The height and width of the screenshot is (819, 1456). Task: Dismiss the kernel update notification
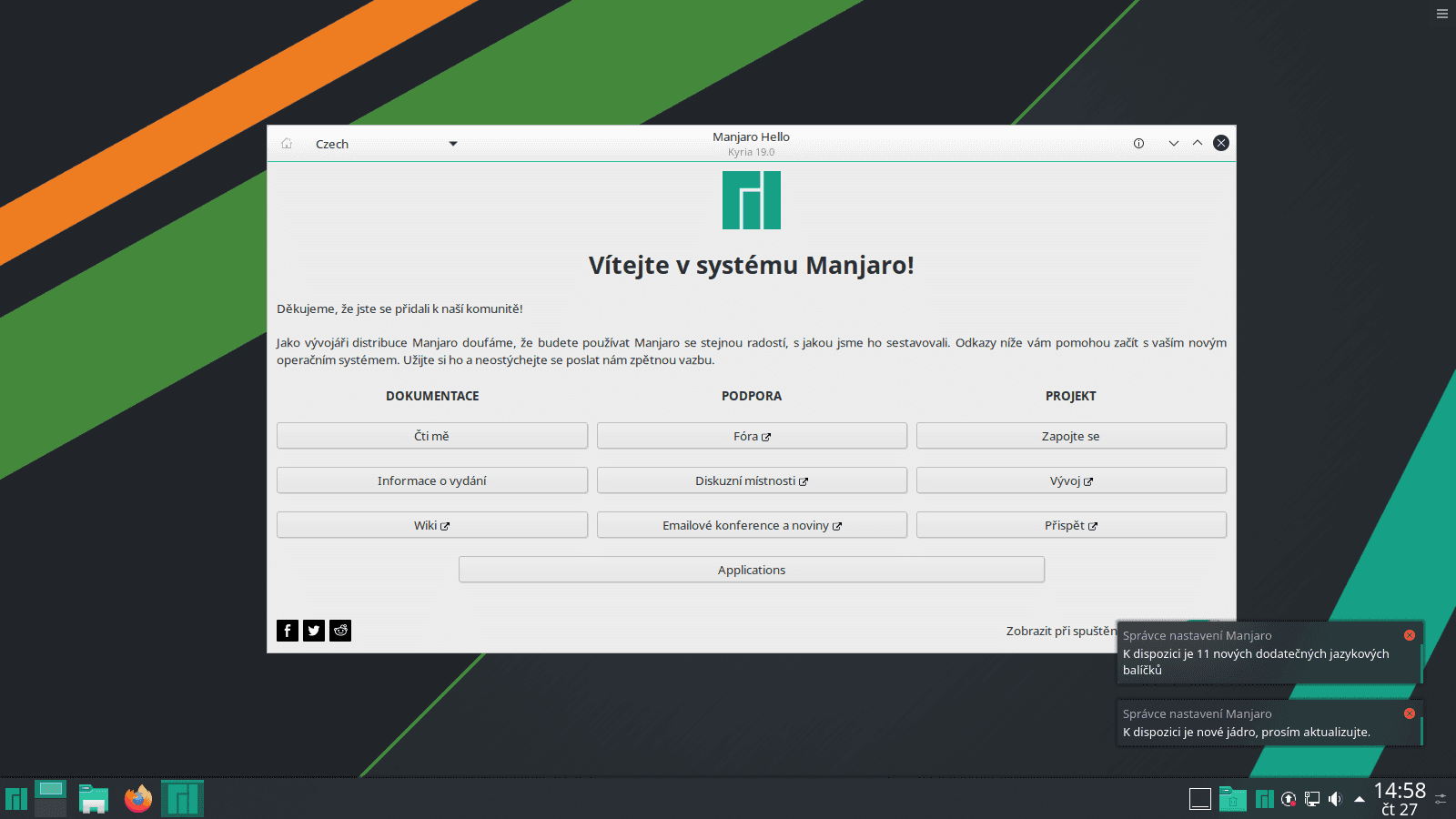[x=1410, y=713]
